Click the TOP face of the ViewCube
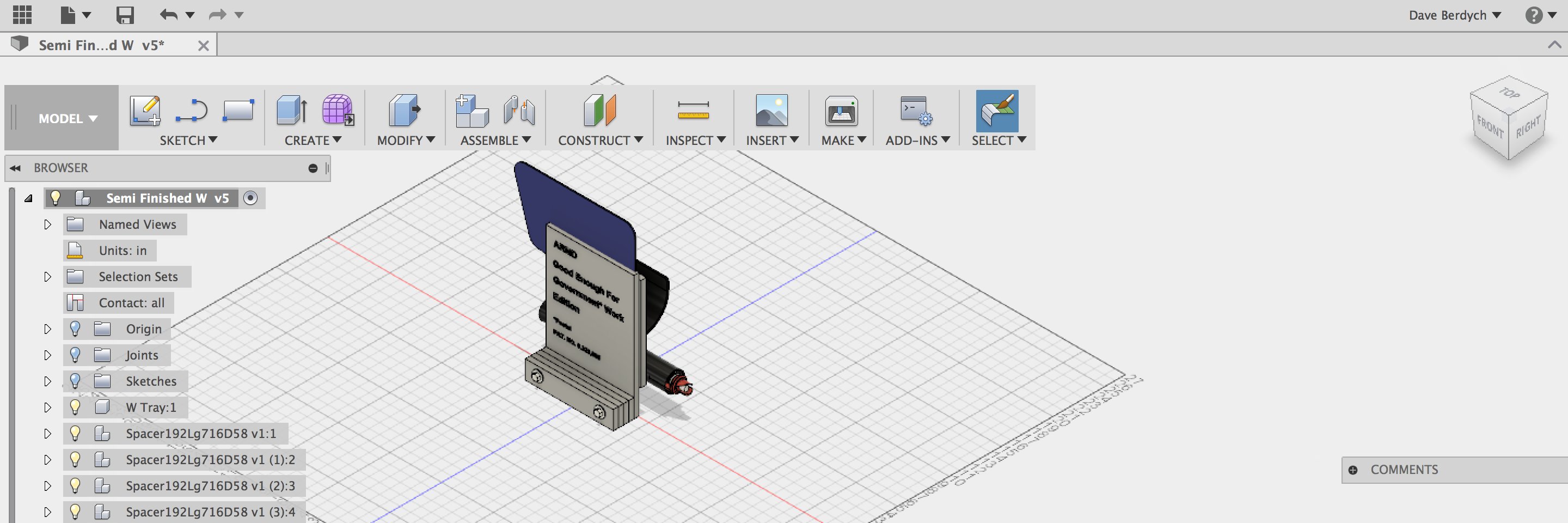1568x523 pixels. click(x=1509, y=93)
